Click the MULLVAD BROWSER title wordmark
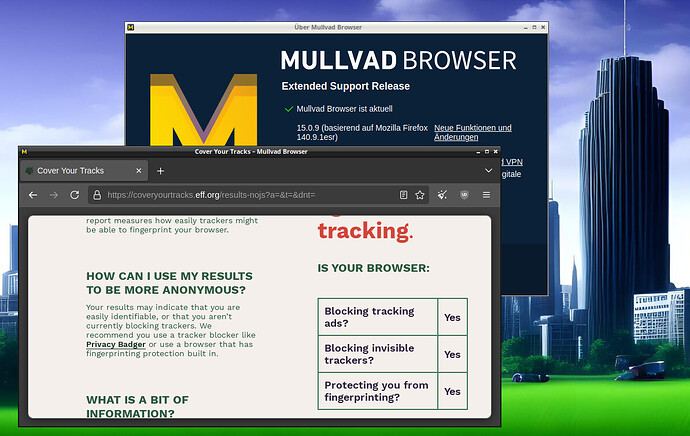Viewport: 690px width, 436px height. pos(399,60)
